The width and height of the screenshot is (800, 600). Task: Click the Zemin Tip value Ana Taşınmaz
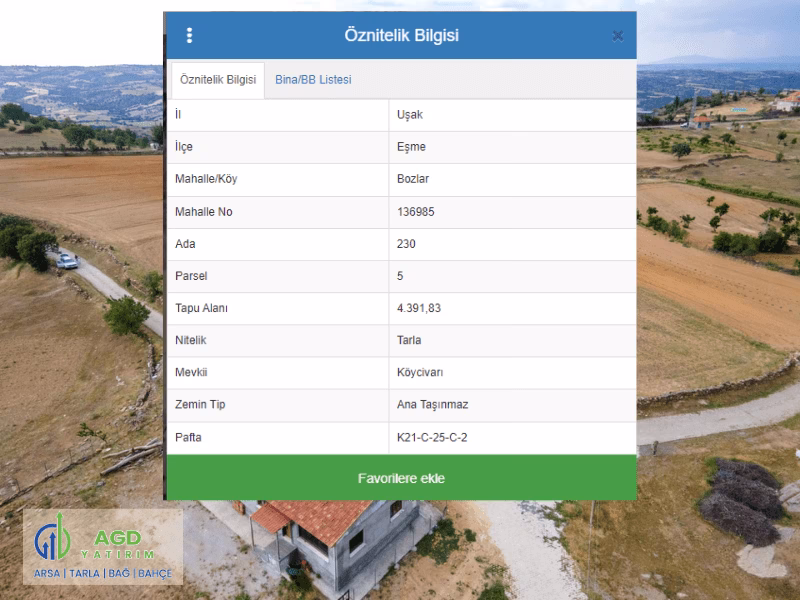433,405
